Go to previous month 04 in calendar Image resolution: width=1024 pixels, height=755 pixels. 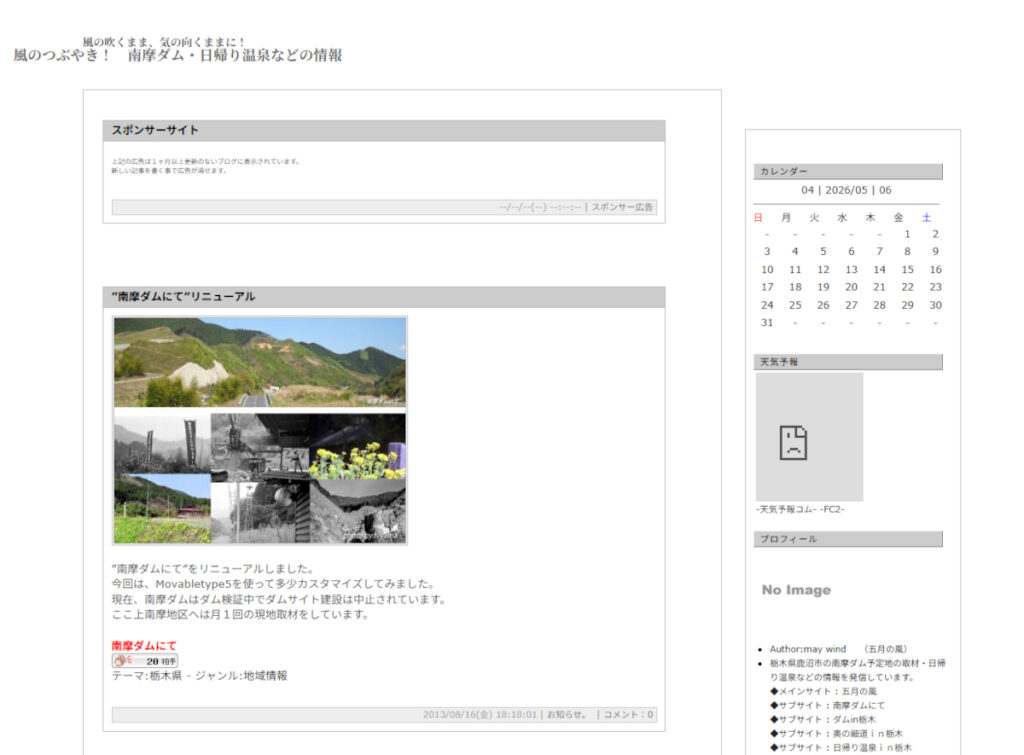(808, 190)
